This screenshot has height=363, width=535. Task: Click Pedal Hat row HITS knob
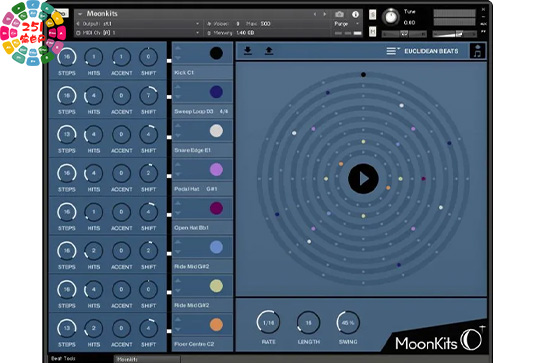pyautogui.click(x=94, y=173)
